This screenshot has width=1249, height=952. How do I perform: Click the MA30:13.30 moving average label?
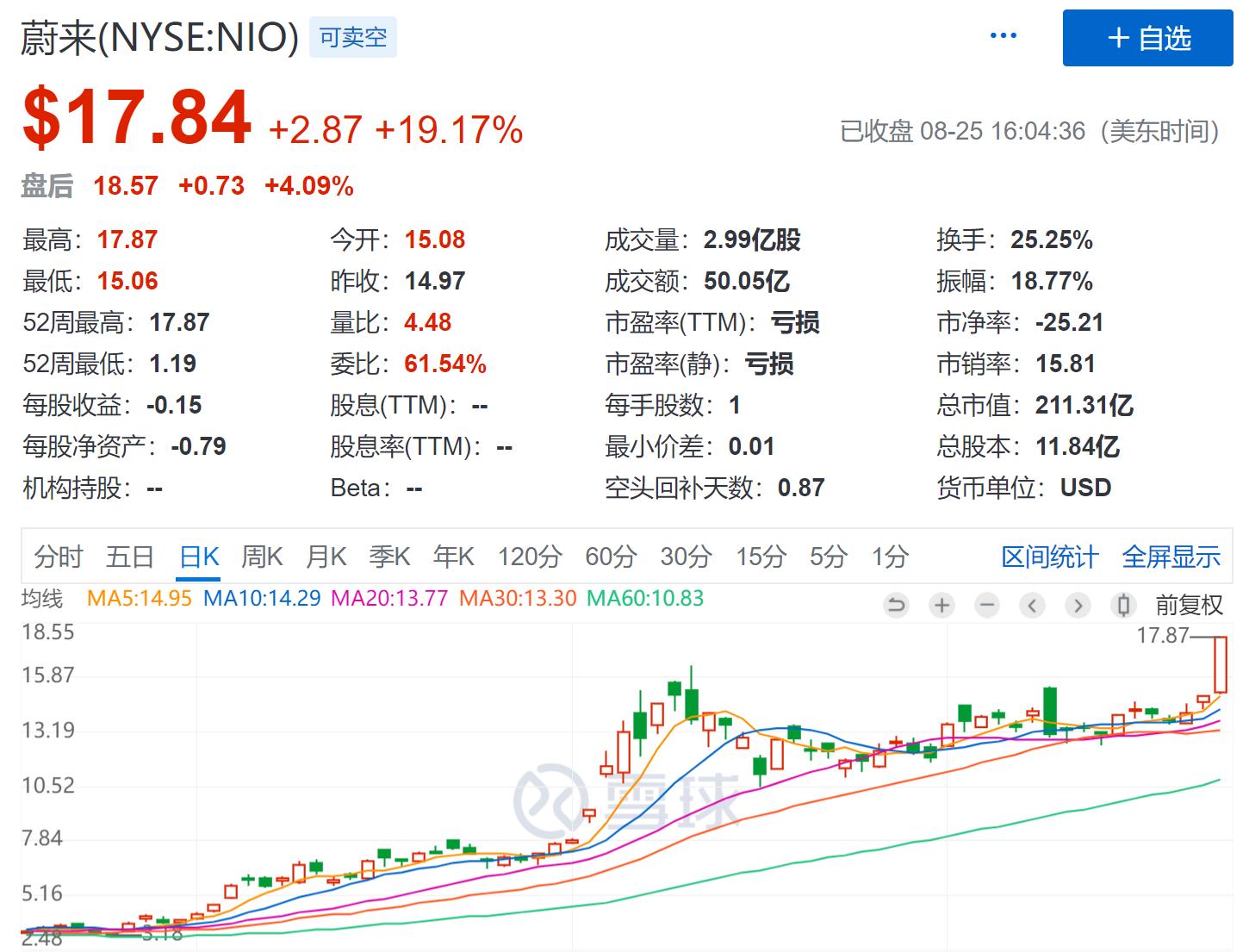(518, 598)
